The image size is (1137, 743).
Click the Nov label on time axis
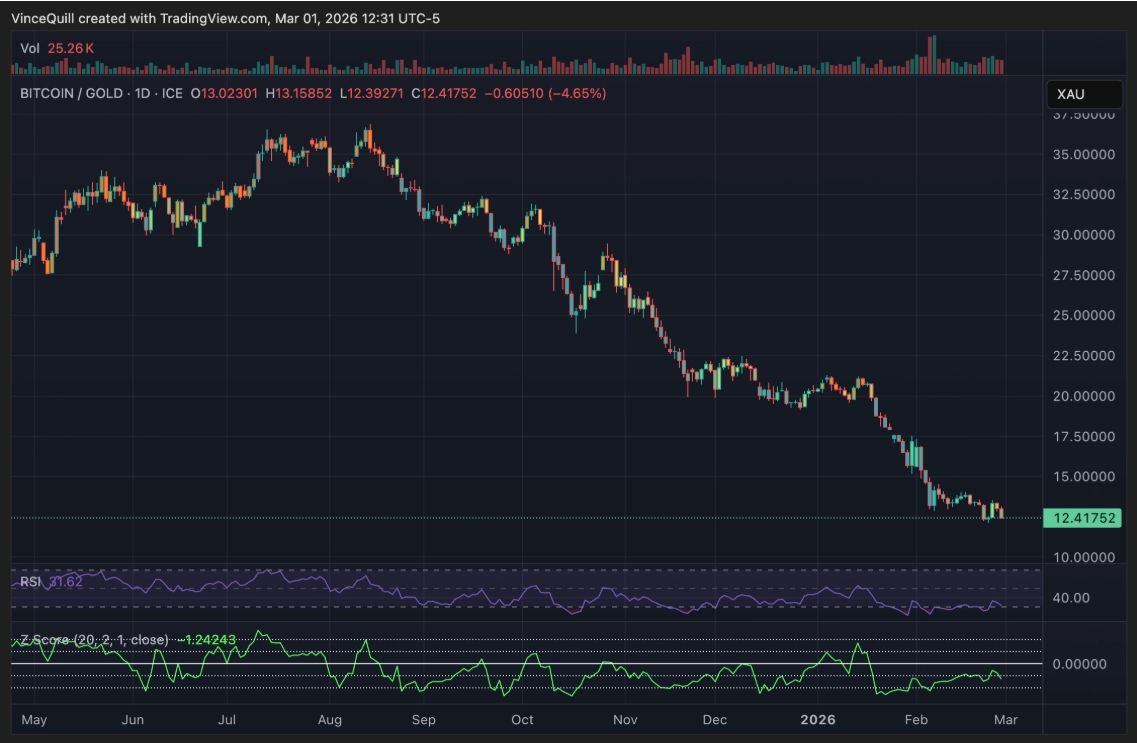[x=625, y=720]
